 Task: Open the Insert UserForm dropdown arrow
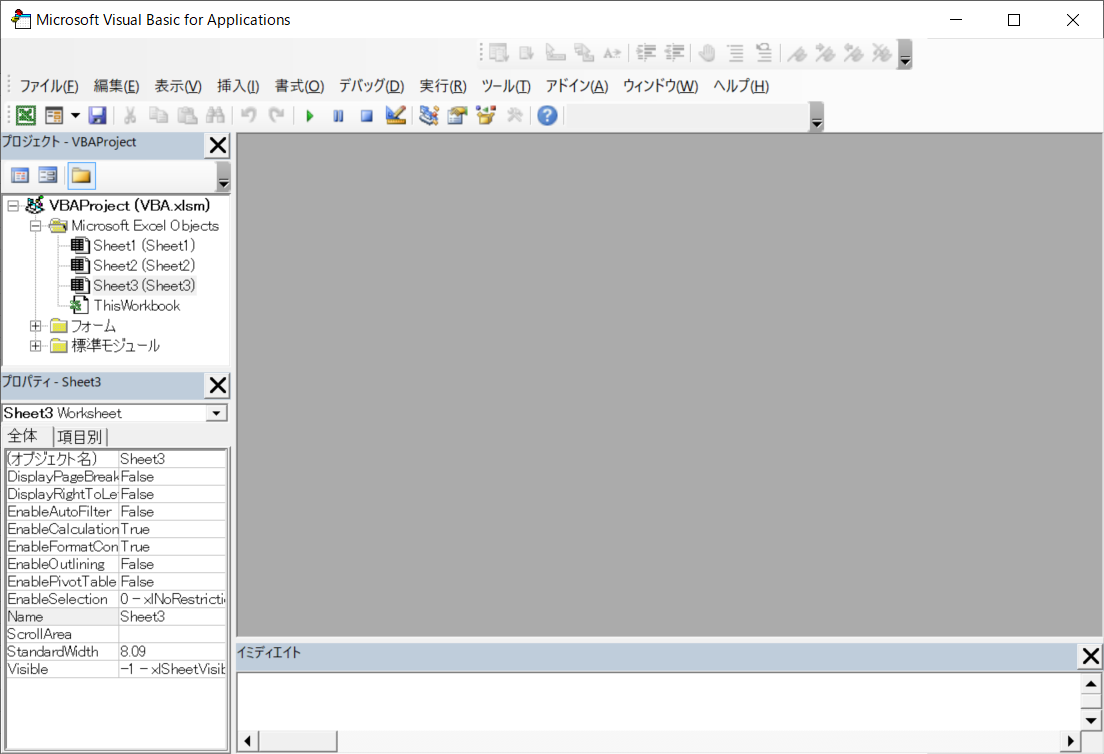point(75,115)
